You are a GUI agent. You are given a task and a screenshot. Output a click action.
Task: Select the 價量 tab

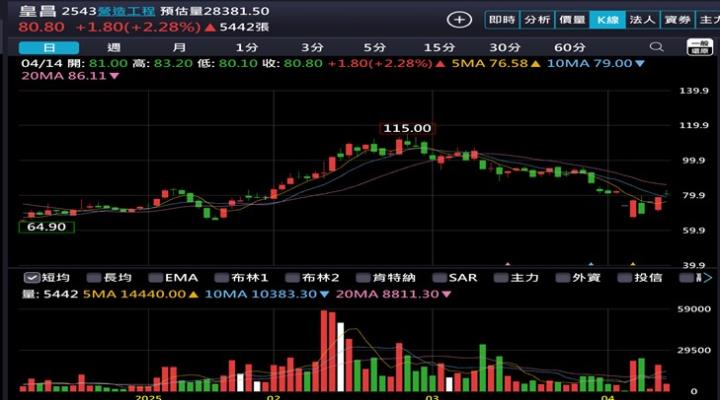[x=572, y=19]
